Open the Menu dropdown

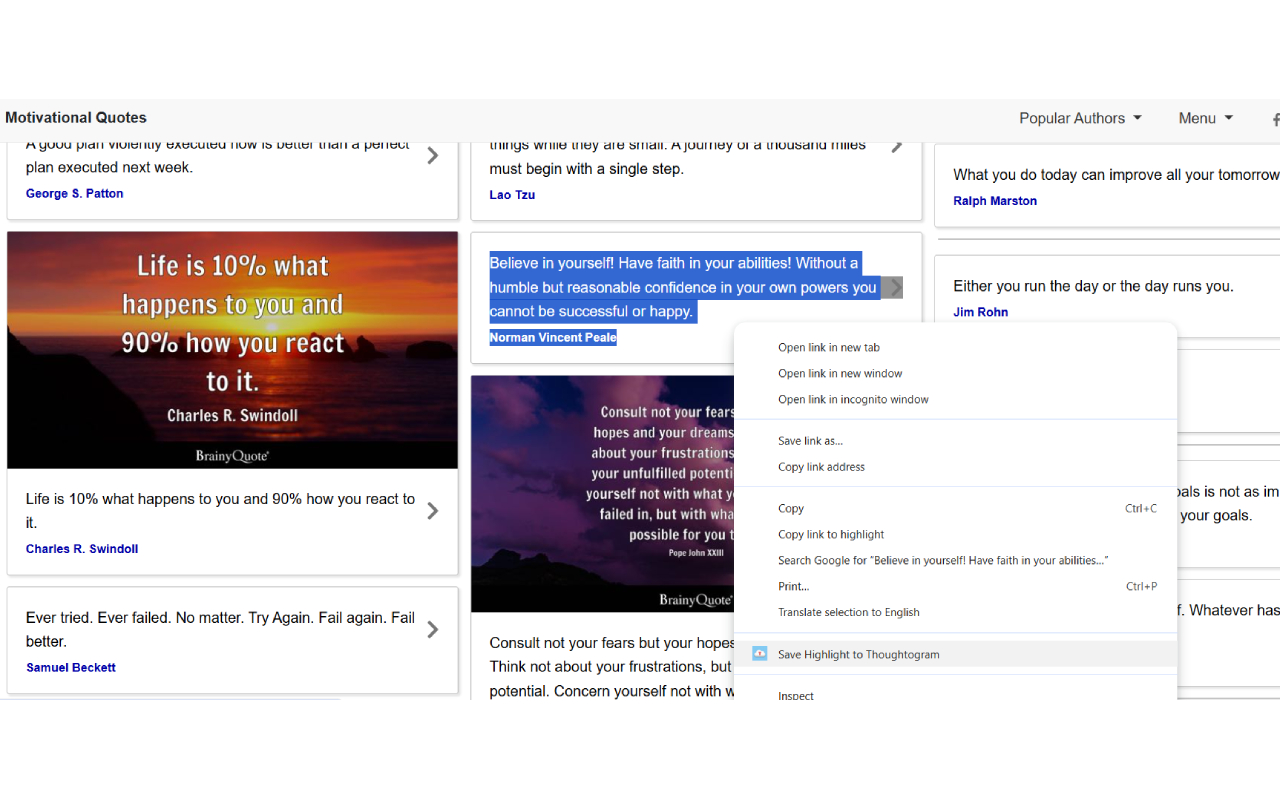1205,118
